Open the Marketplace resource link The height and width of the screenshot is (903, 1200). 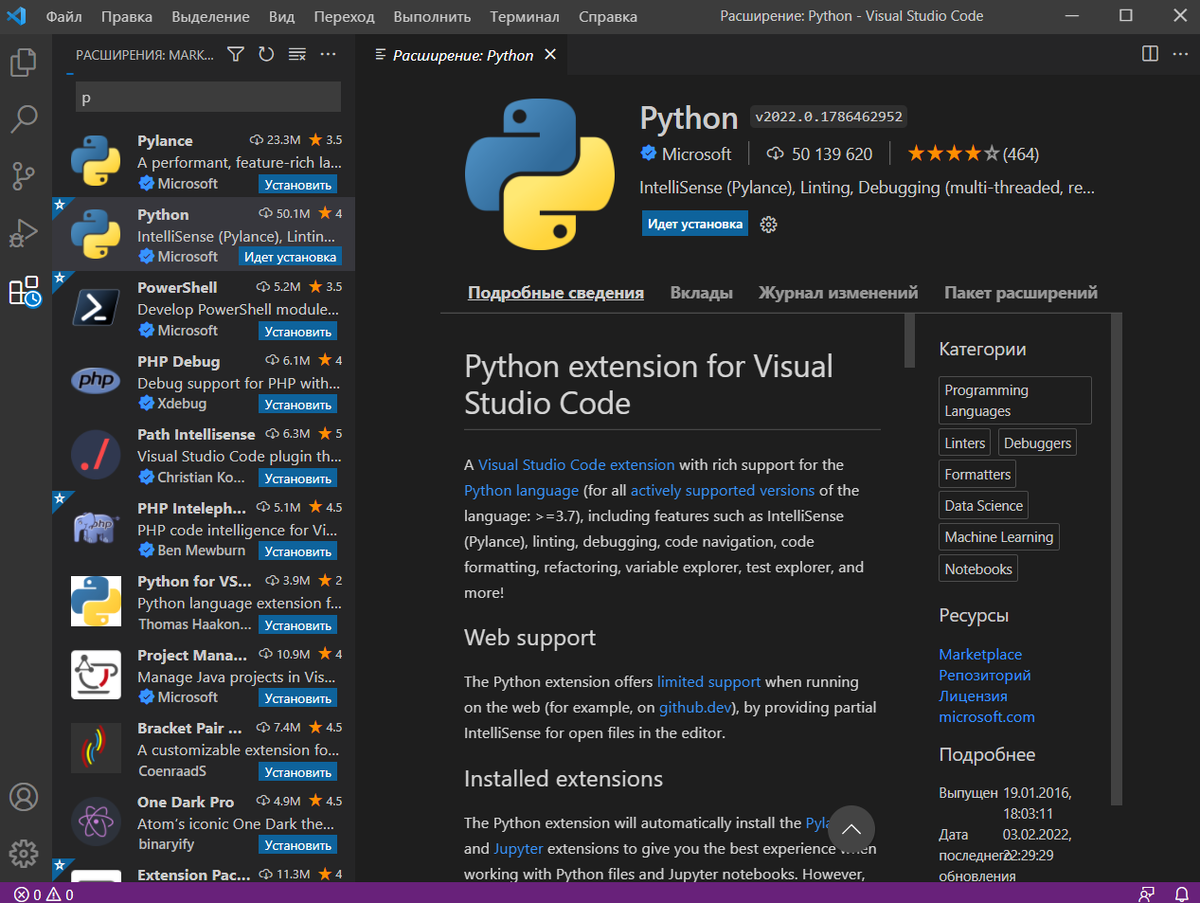coord(980,654)
